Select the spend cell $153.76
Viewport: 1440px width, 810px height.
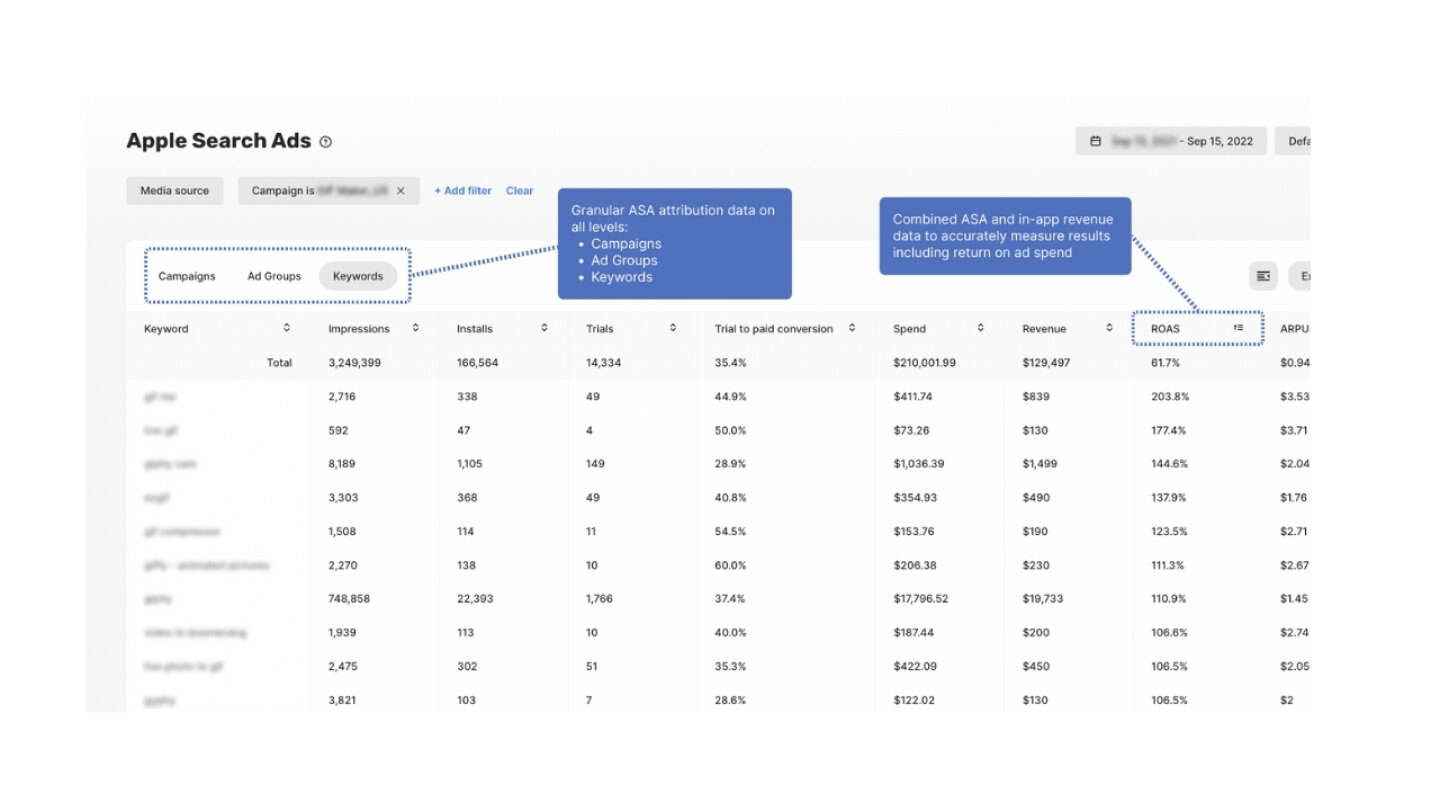click(x=913, y=532)
